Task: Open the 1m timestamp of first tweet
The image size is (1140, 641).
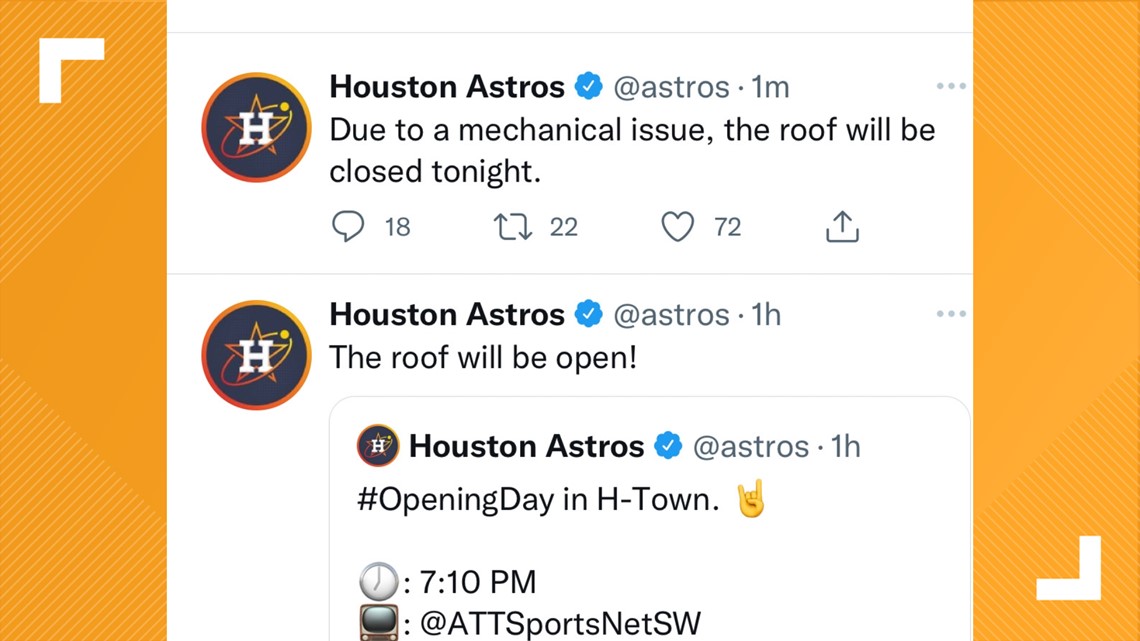Action: [x=770, y=87]
